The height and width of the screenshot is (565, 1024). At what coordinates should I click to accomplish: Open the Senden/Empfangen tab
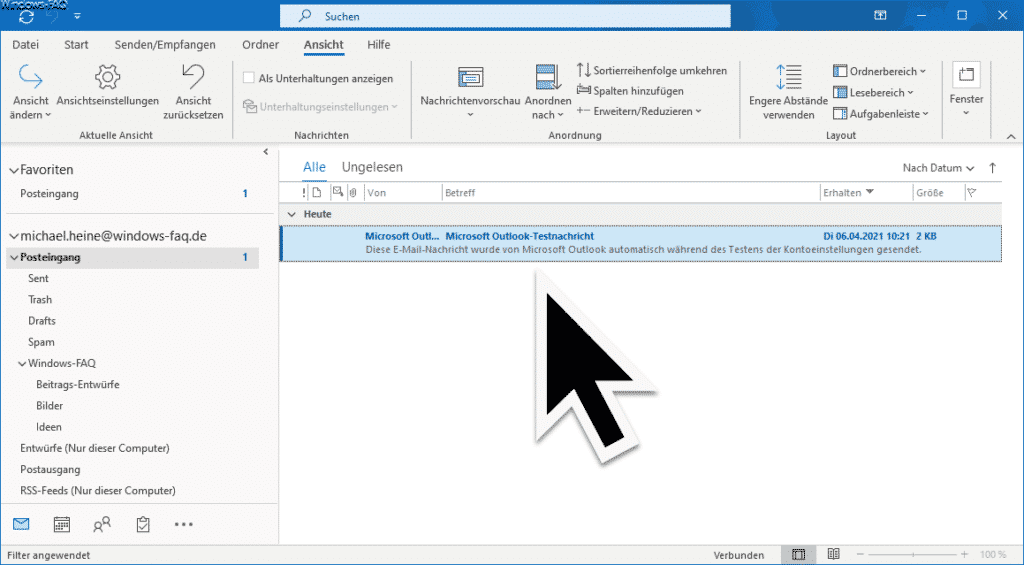(x=165, y=45)
